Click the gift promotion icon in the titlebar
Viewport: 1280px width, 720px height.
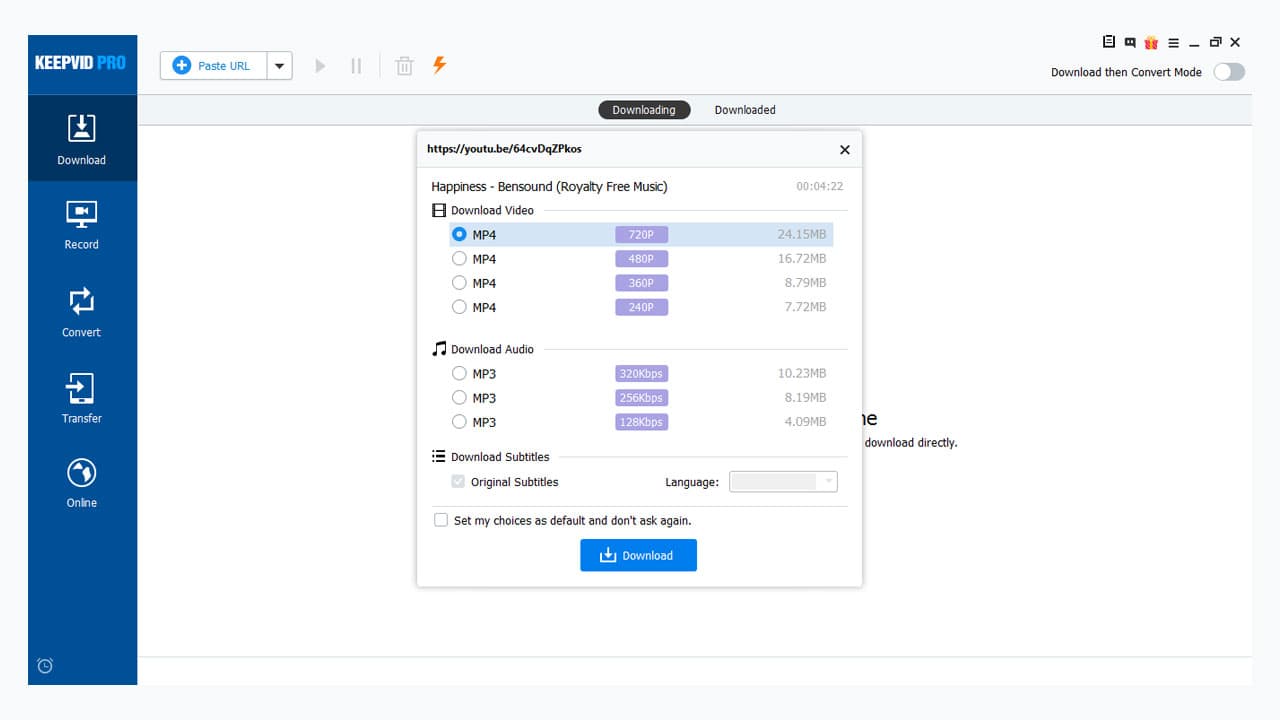[x=1151, y=42]
